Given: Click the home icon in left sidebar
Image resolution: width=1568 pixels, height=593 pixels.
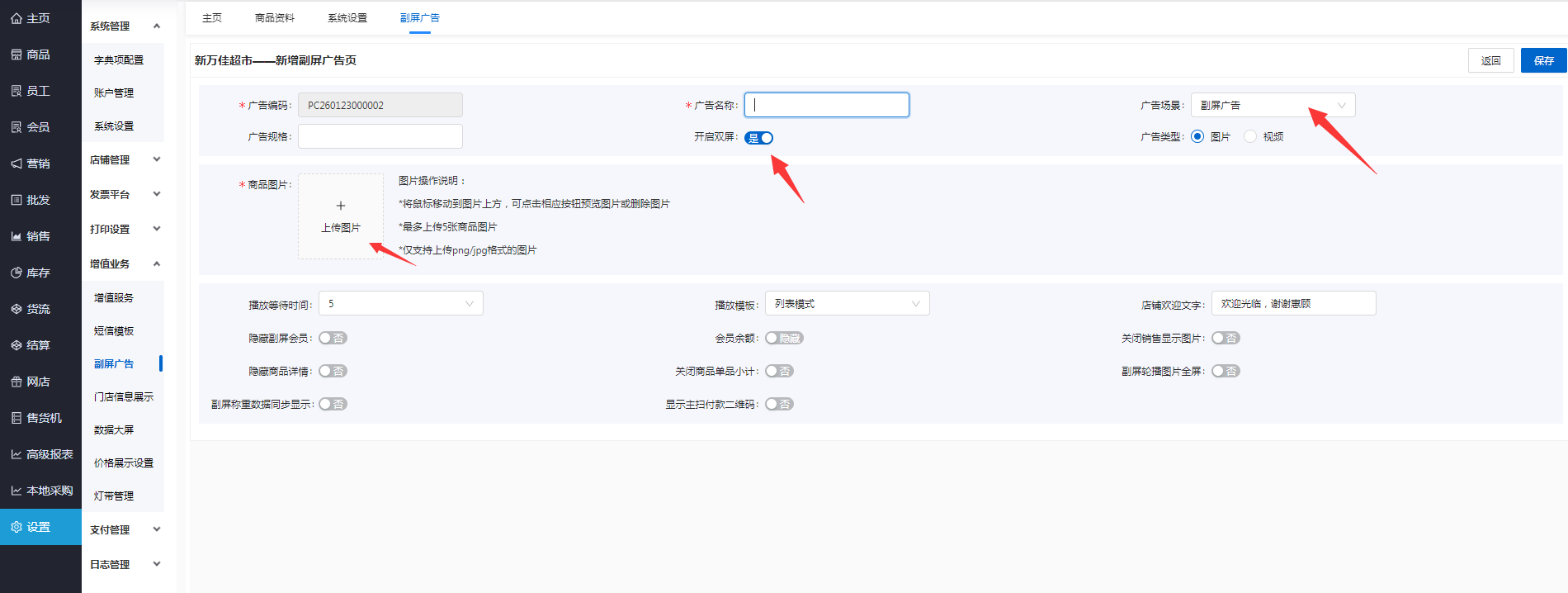Looking at the screenshot, I should 17,18.
